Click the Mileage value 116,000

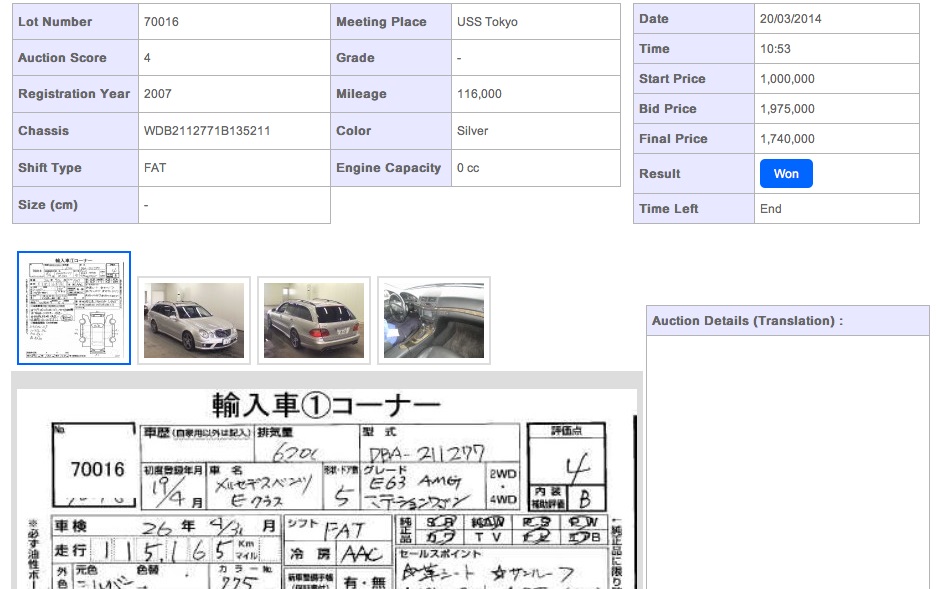click(479, 94)
